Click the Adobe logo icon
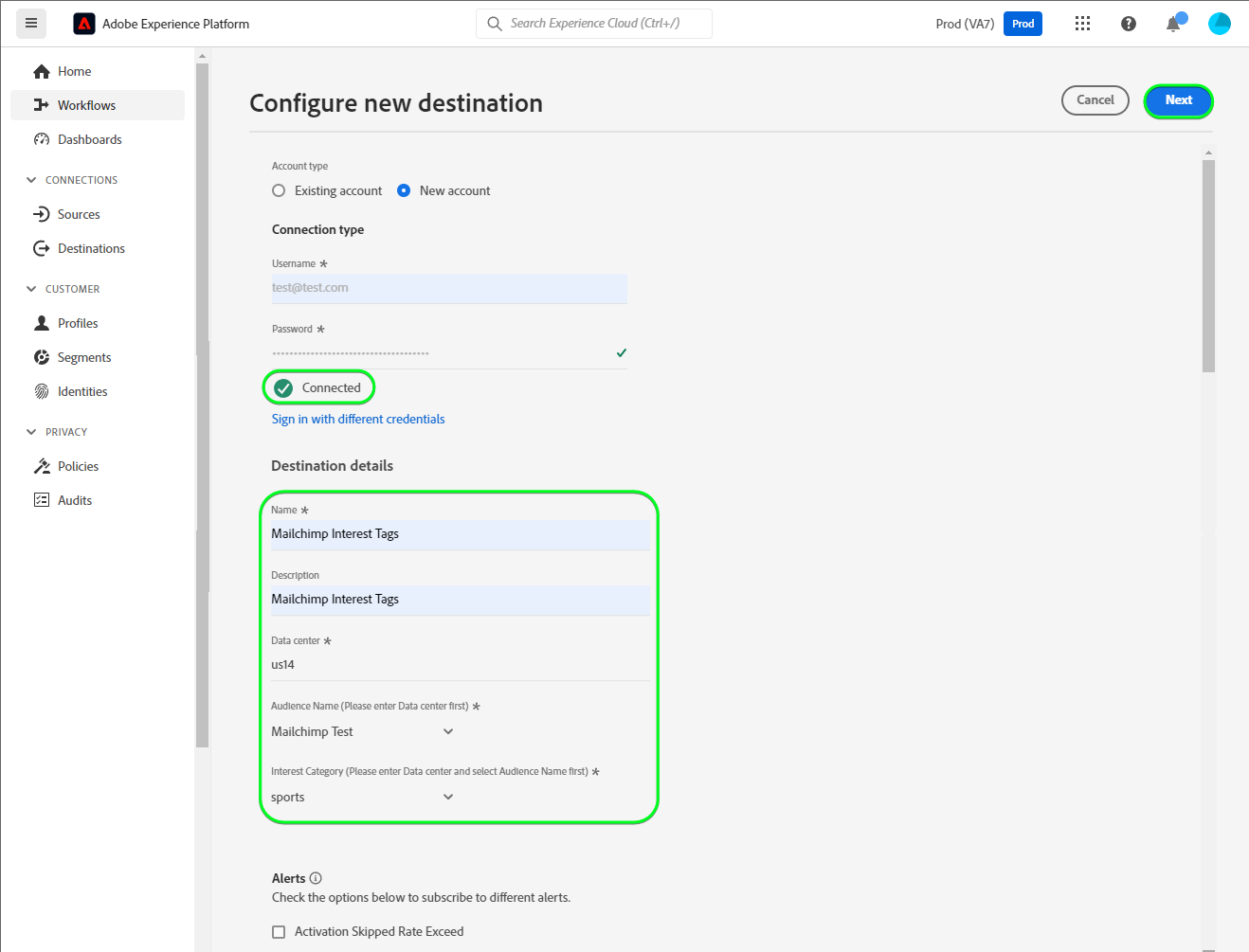1249x952 pixels. coord(84,24)
